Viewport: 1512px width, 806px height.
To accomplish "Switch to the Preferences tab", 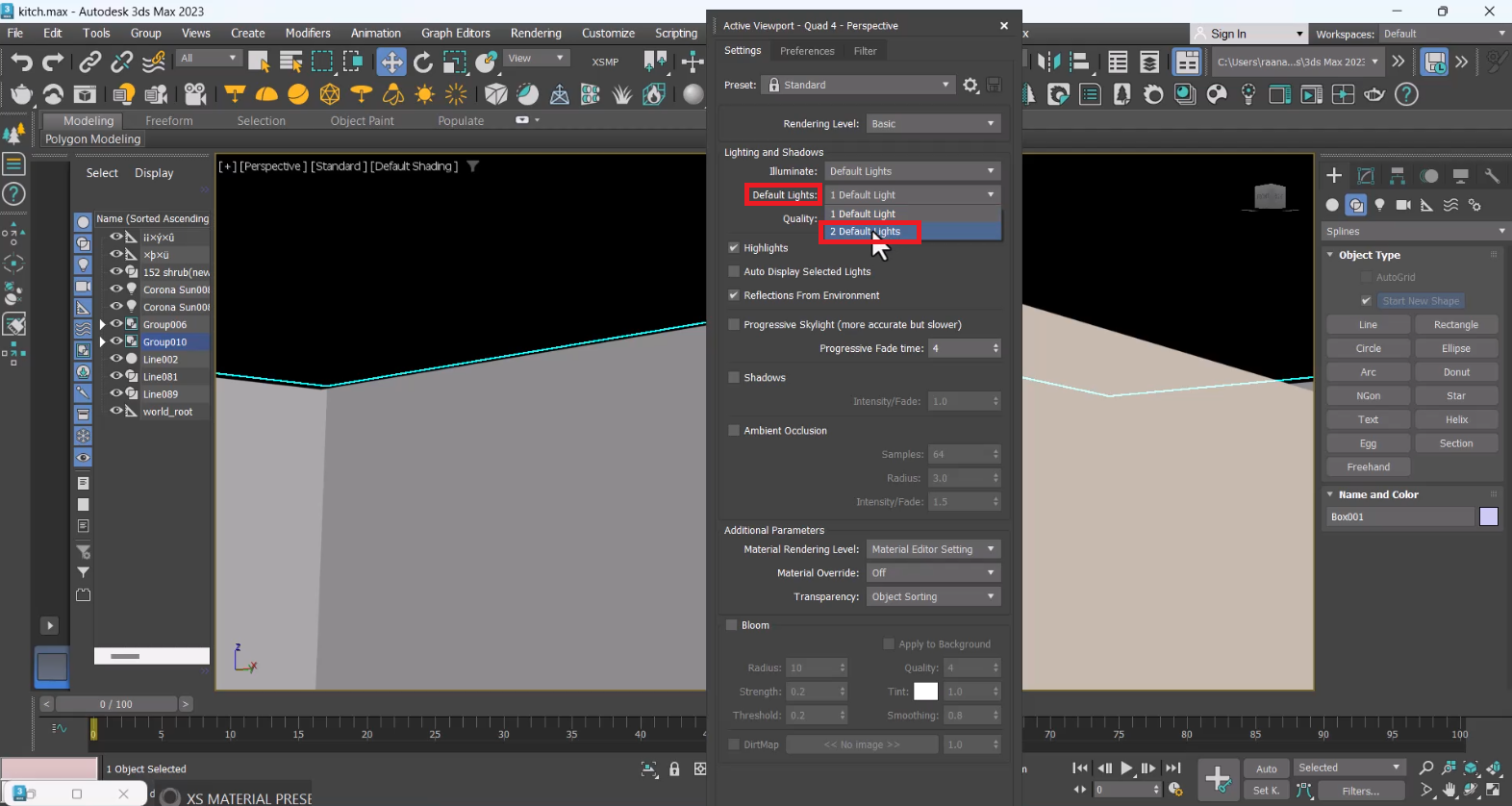I will click(x=807, y=51).
